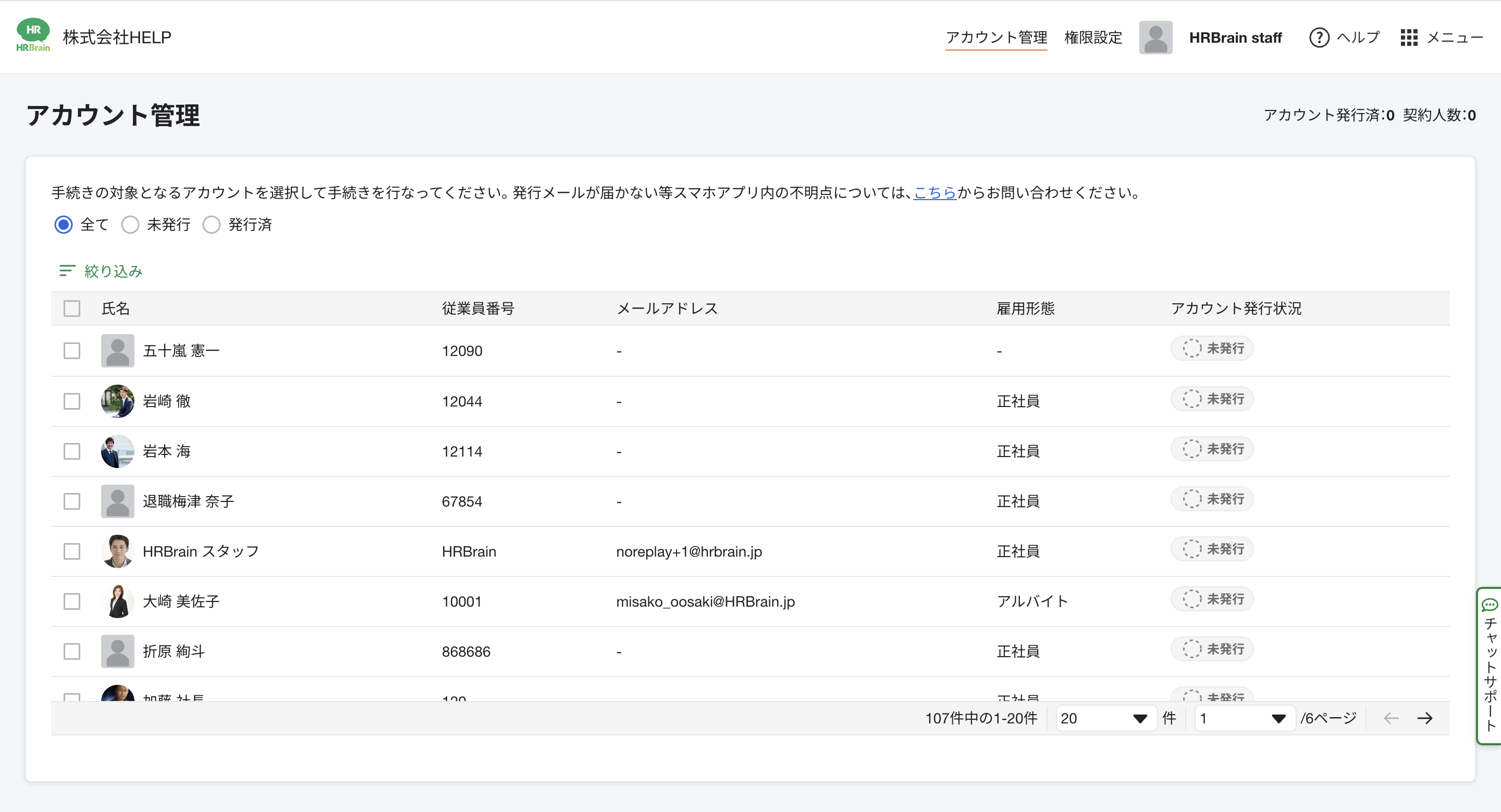Open the ヘルプ question mark icon
Image resolution: width=1501 pixels, height=812 pixels.
[1319, 38]
